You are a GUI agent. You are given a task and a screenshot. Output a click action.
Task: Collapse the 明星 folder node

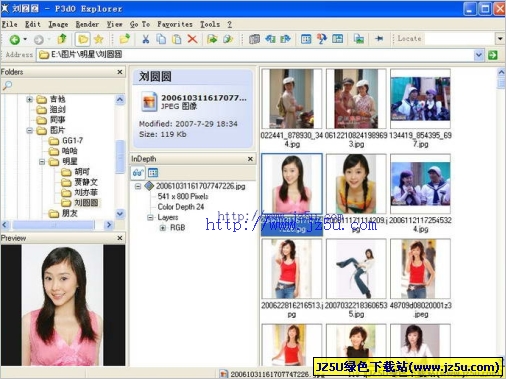(x=42, y=162)
